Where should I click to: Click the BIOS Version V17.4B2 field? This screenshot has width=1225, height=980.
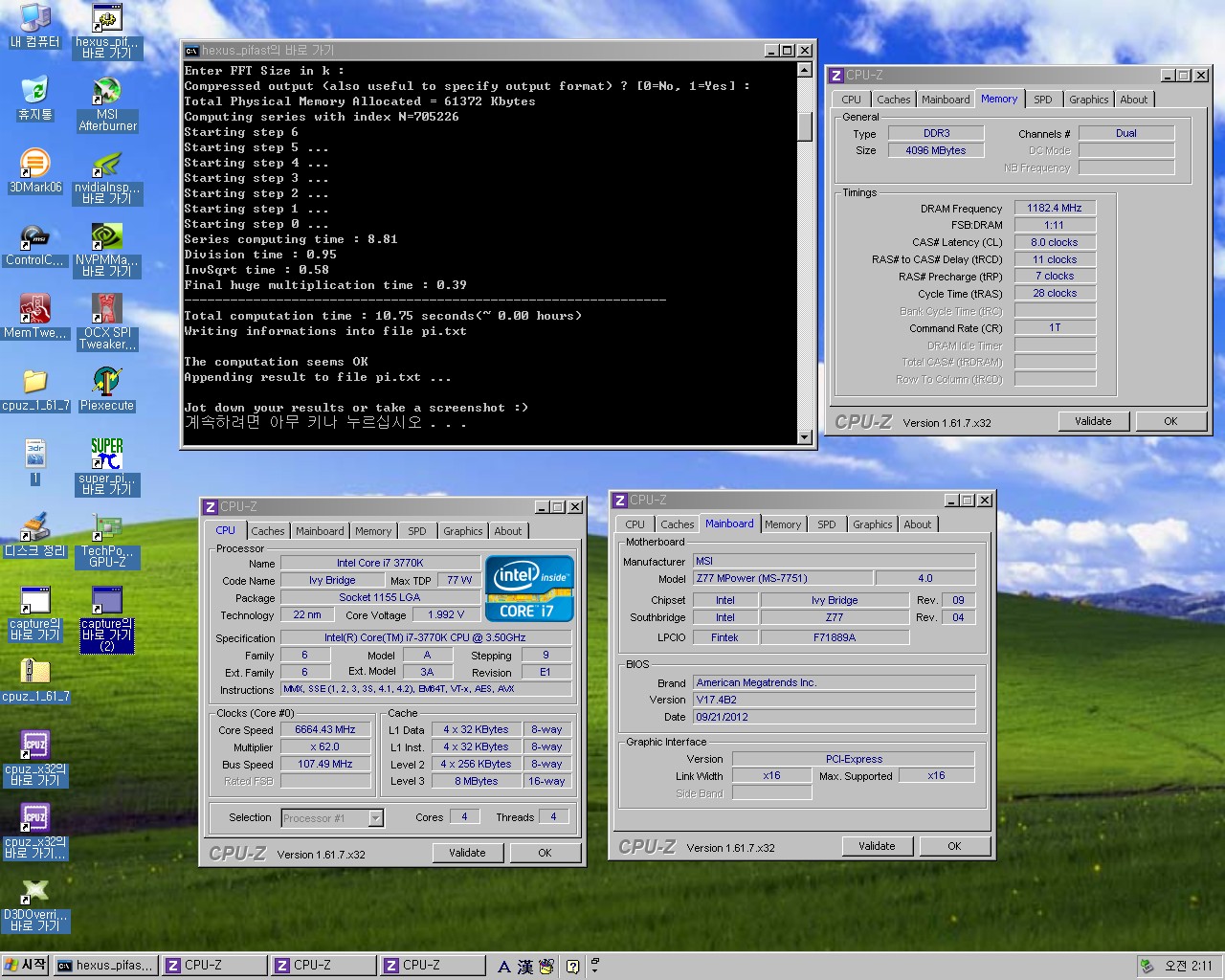[835, 700]
